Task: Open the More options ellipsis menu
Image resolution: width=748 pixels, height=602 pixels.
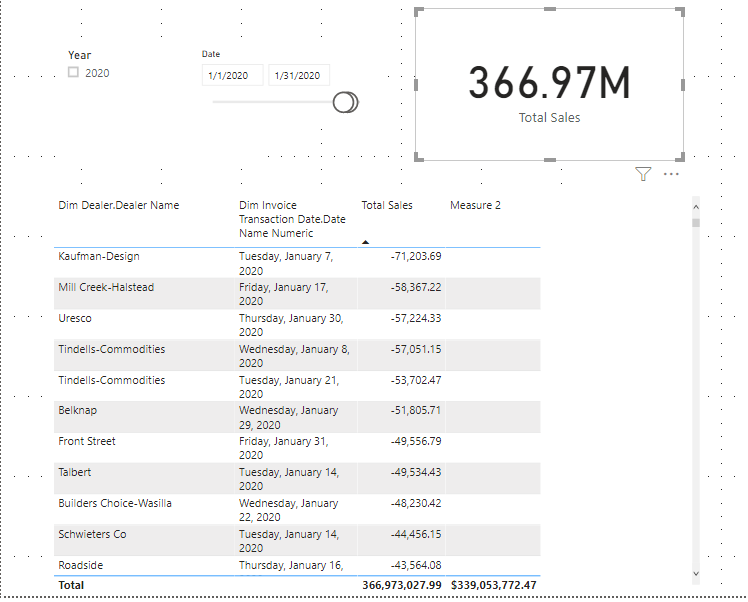Action: (x=671, y=174)
